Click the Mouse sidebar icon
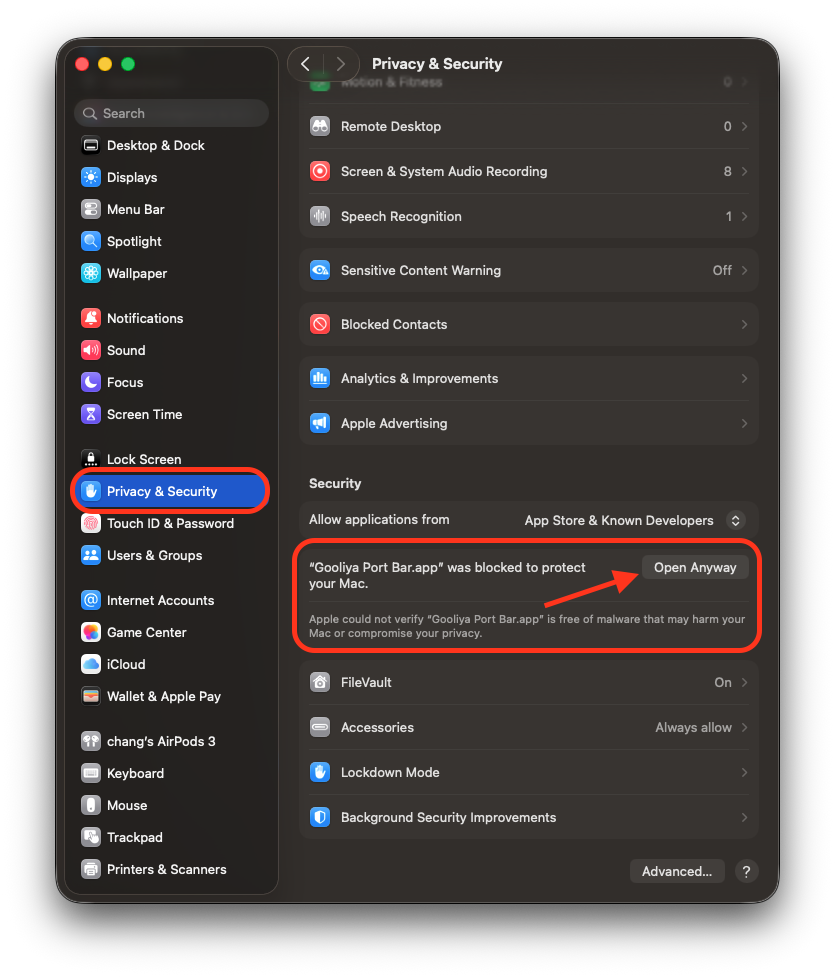835x977 pixels. [x=91, y=805]
